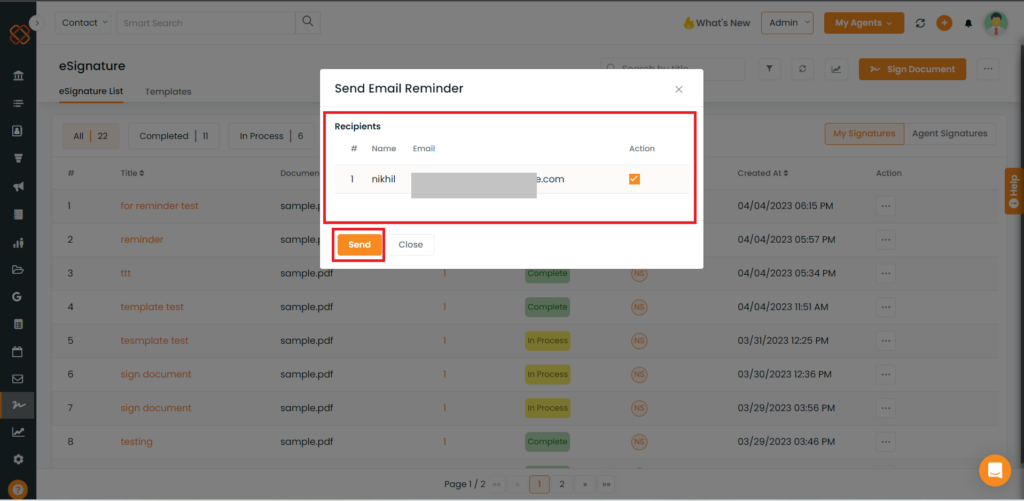Filter by All 22

[x=91, y=136]
